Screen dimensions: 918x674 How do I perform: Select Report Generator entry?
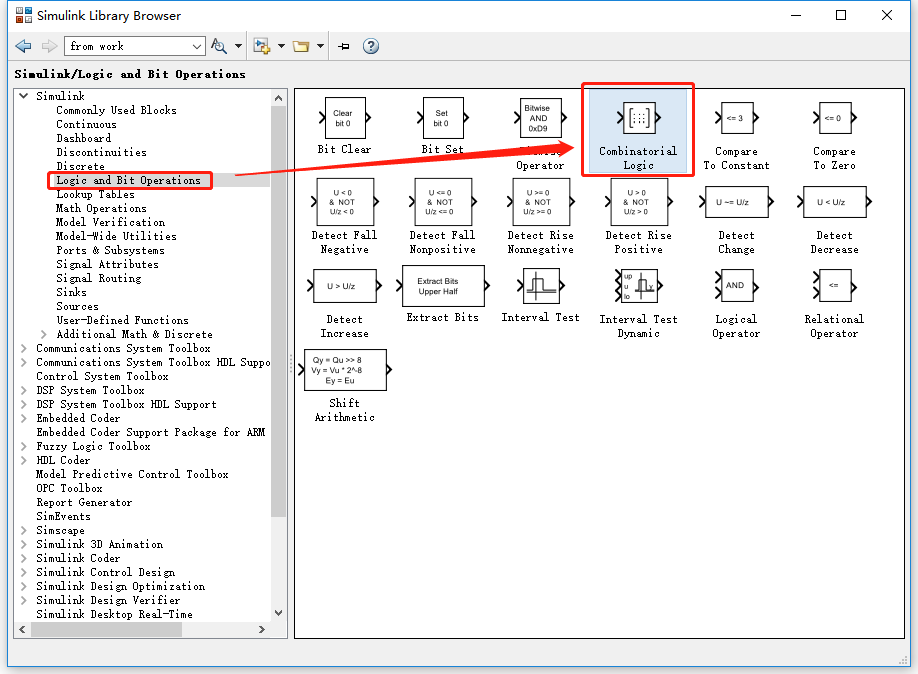click(x=84, y=502)
